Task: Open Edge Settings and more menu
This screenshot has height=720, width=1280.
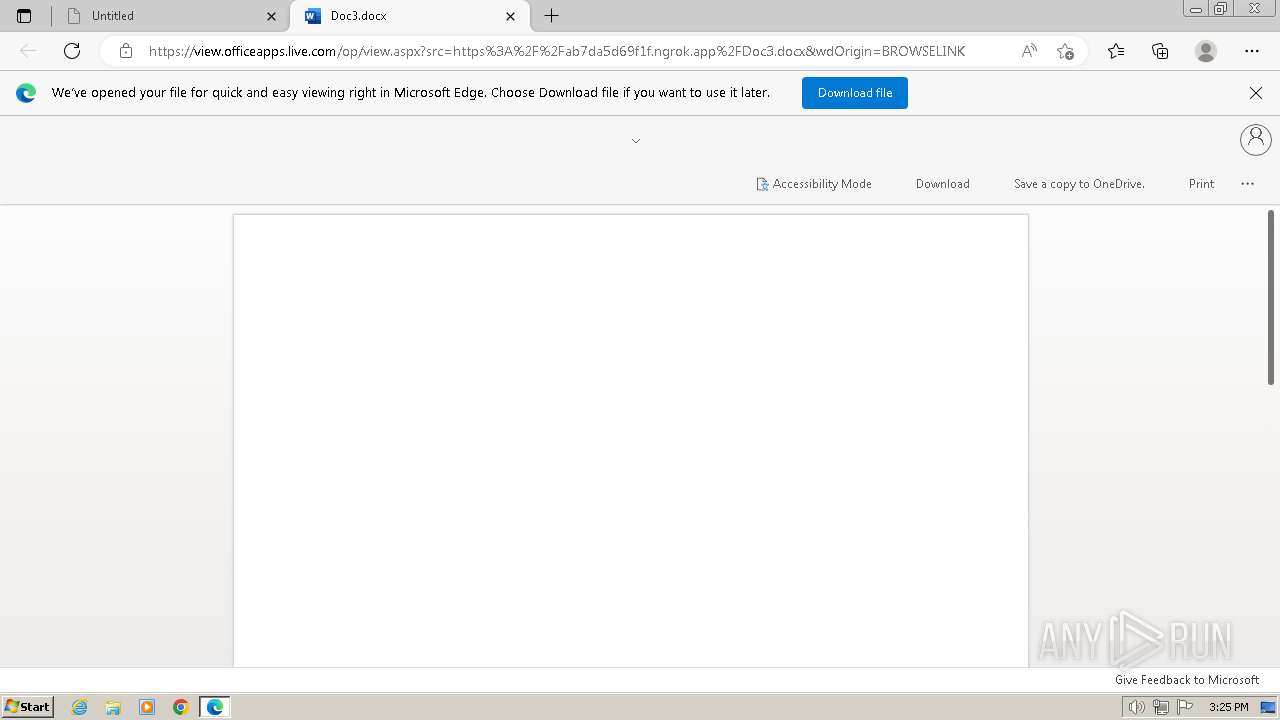Action: point(1252,51)
